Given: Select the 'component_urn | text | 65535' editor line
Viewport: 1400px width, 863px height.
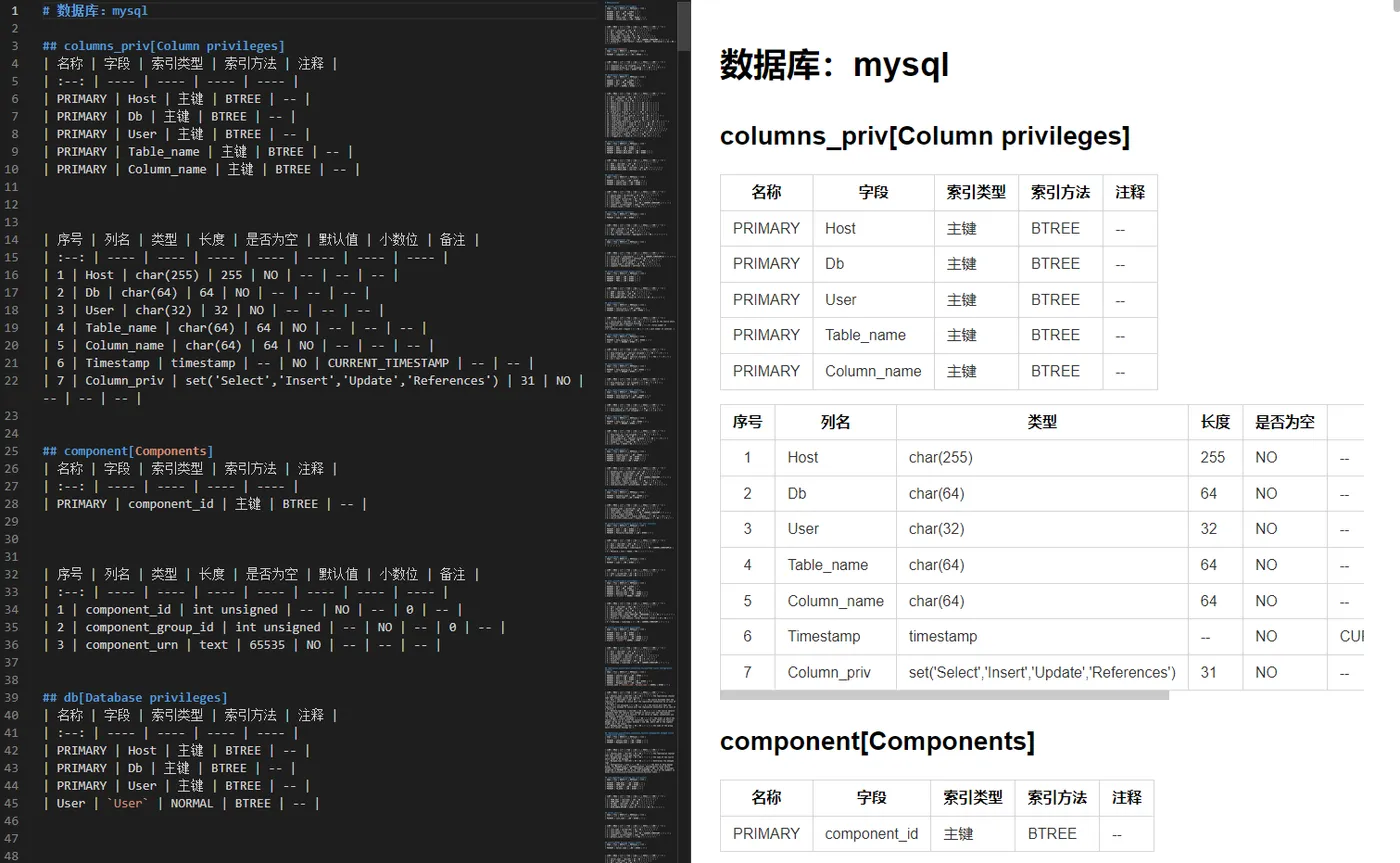Looking at the screenshot, I should pos(241,645).
